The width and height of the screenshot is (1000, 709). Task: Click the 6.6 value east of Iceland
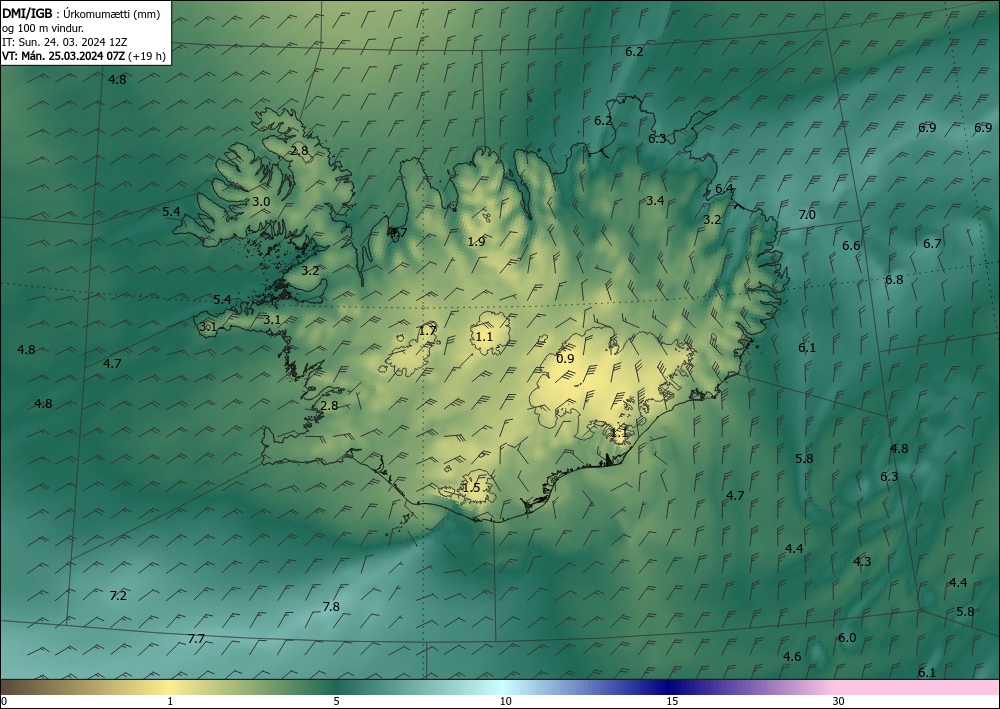851,245
